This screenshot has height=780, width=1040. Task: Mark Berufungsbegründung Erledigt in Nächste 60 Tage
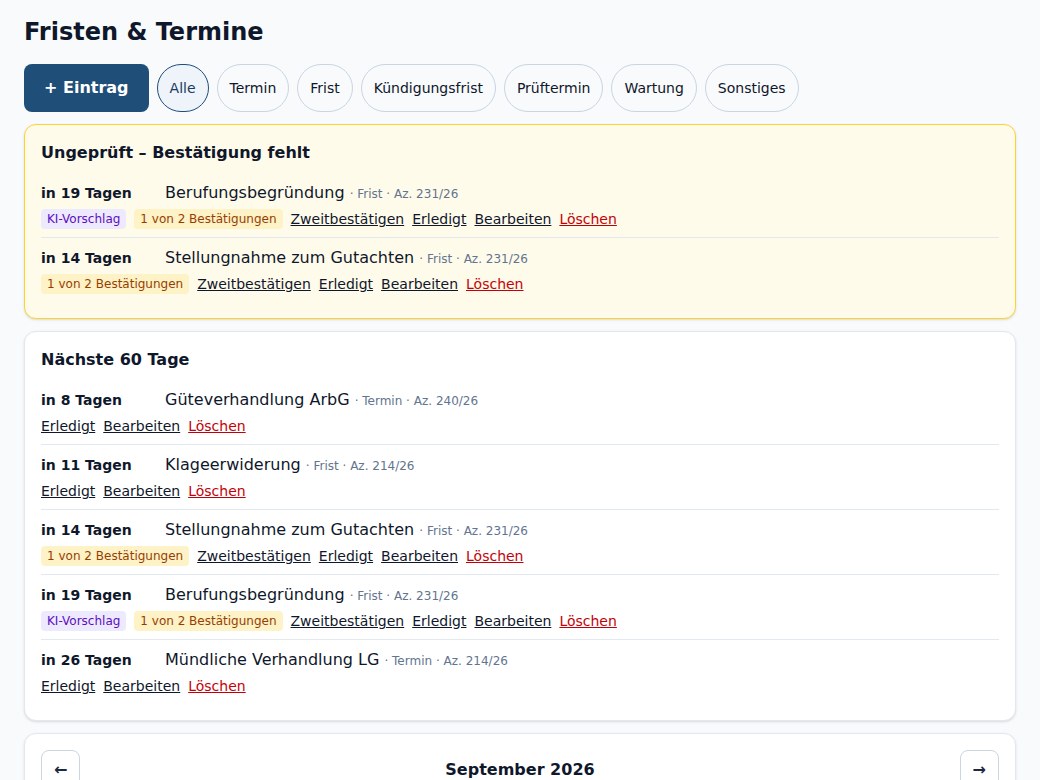click(439, 621)
